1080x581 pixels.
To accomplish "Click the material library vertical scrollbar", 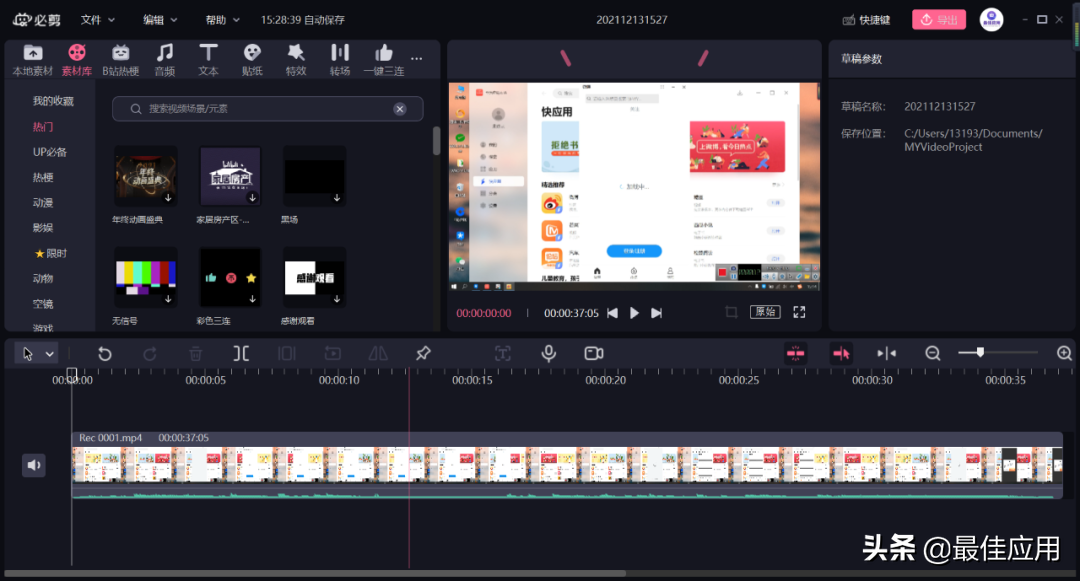I will click(436, 141).
